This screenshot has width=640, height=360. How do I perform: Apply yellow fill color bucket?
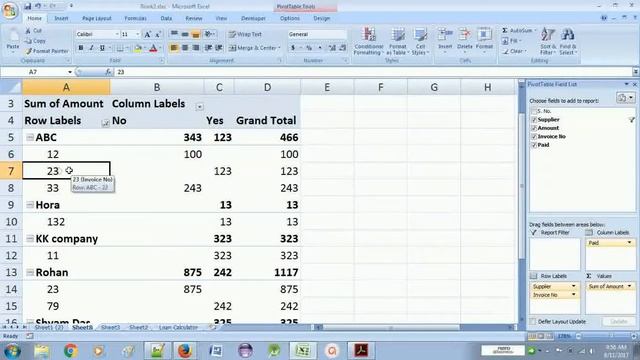(x=138, y=48)
